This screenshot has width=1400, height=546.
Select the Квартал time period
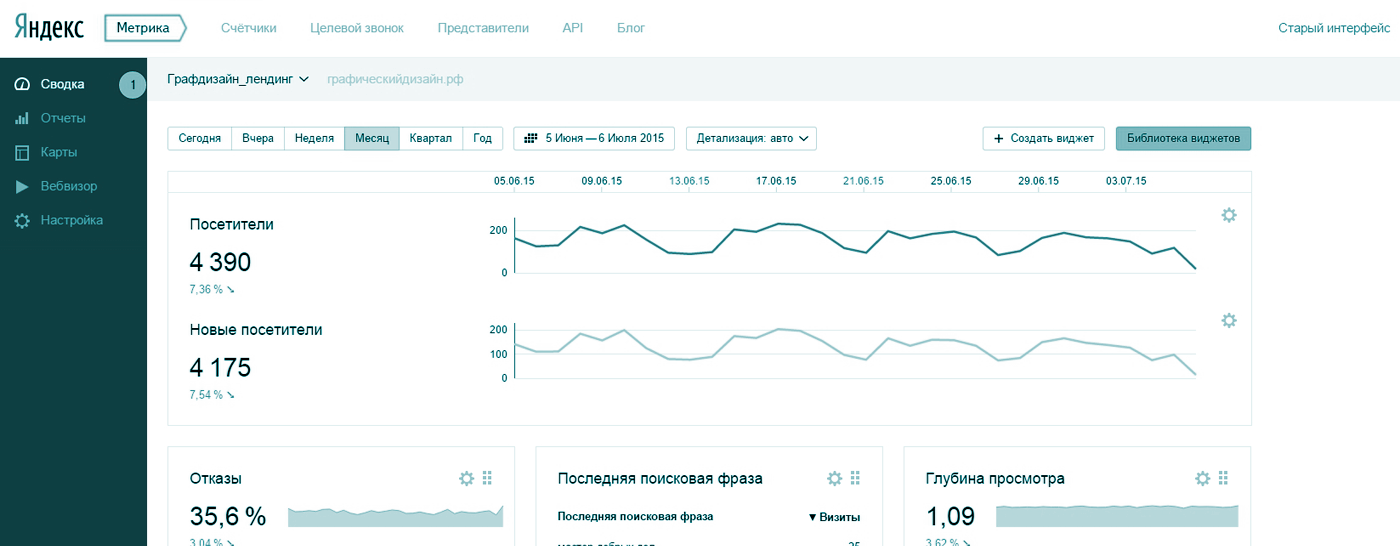click(x=430, y=138)
